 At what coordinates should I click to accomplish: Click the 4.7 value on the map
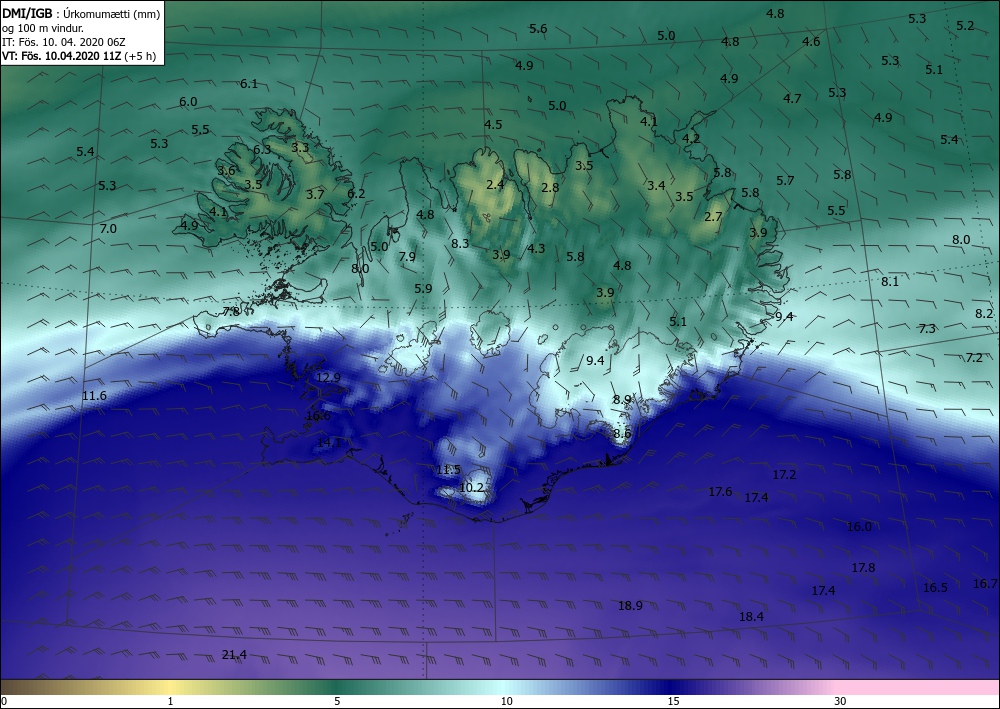point(792,99)
